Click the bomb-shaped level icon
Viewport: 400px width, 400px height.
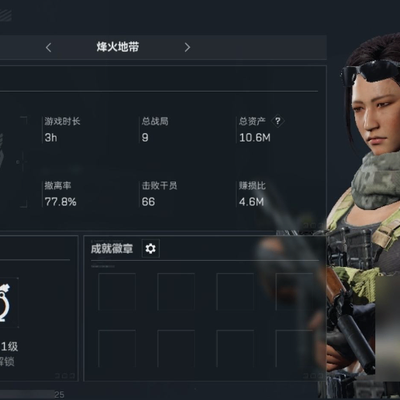[5, 303]
